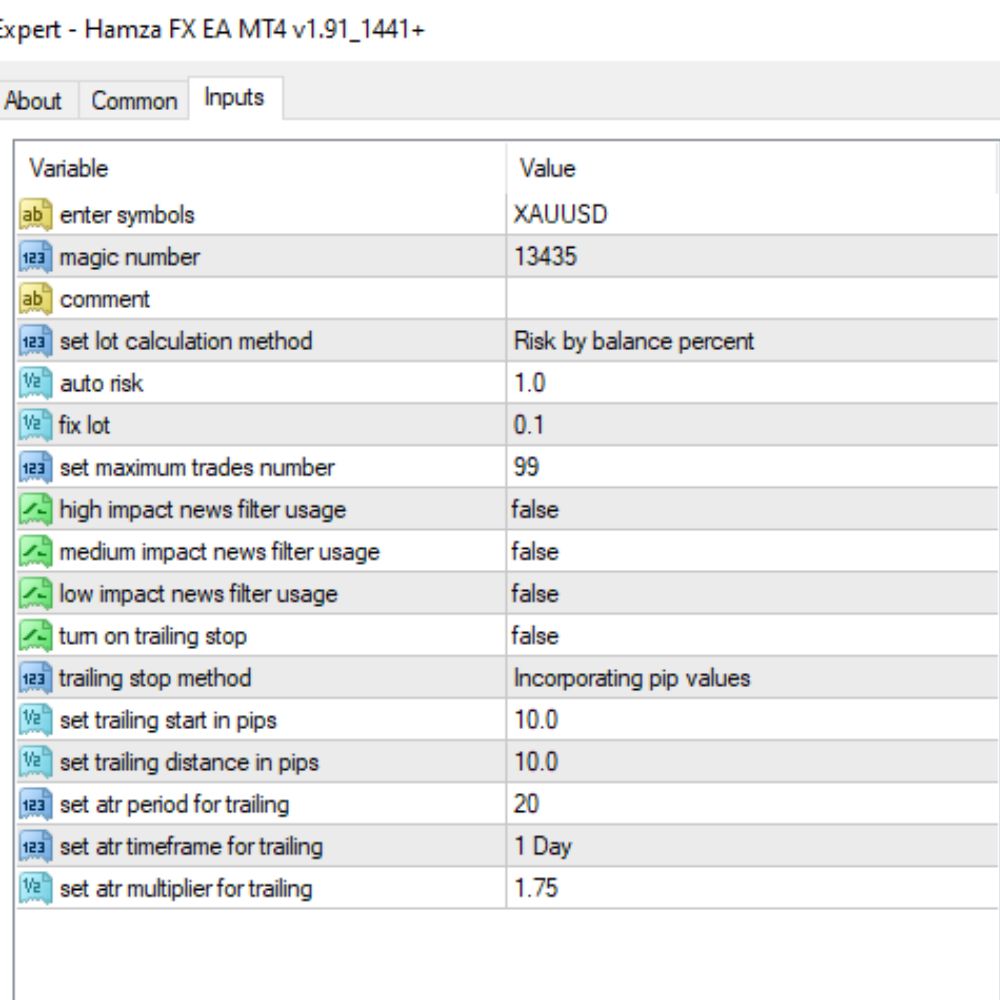
Task: Click the string icon beside enter symbols
Action: click(35, 215)
